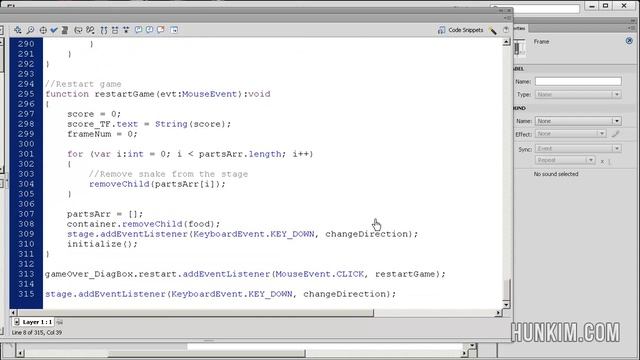640x360 pixels.
Task: Click Collapse selection icon
Action: point(115,30)
